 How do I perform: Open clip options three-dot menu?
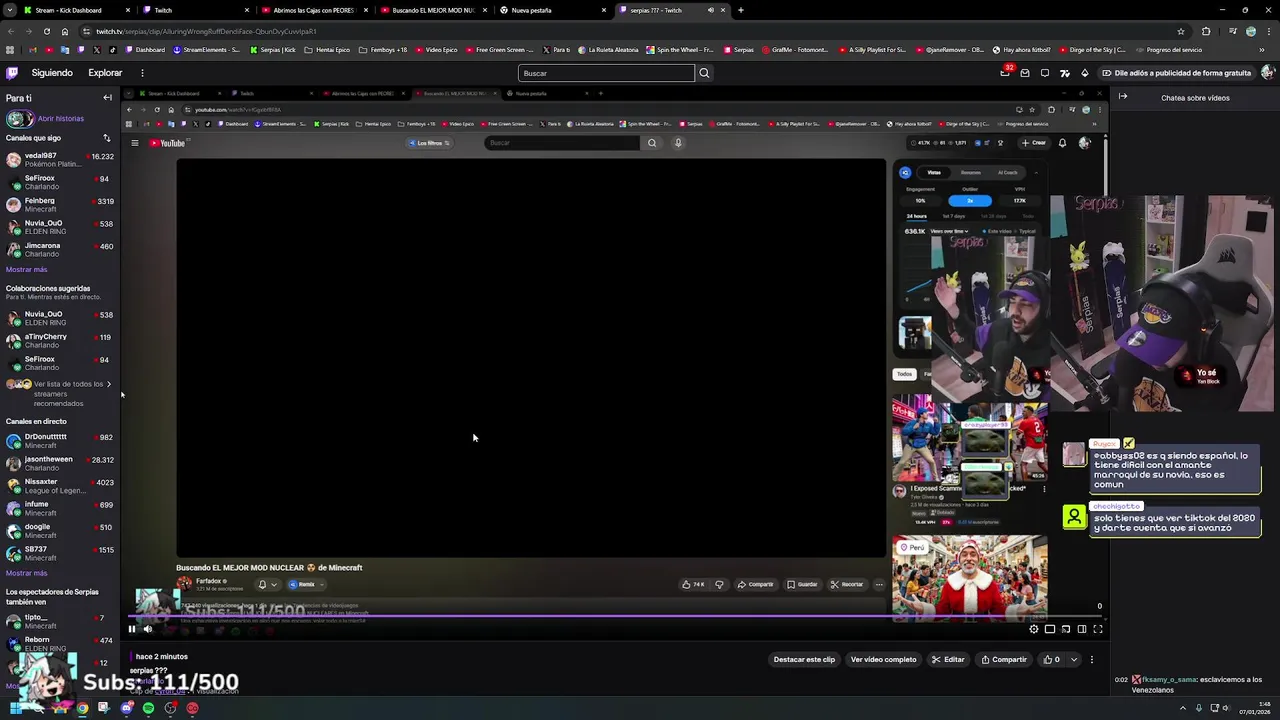[1092, 660]
